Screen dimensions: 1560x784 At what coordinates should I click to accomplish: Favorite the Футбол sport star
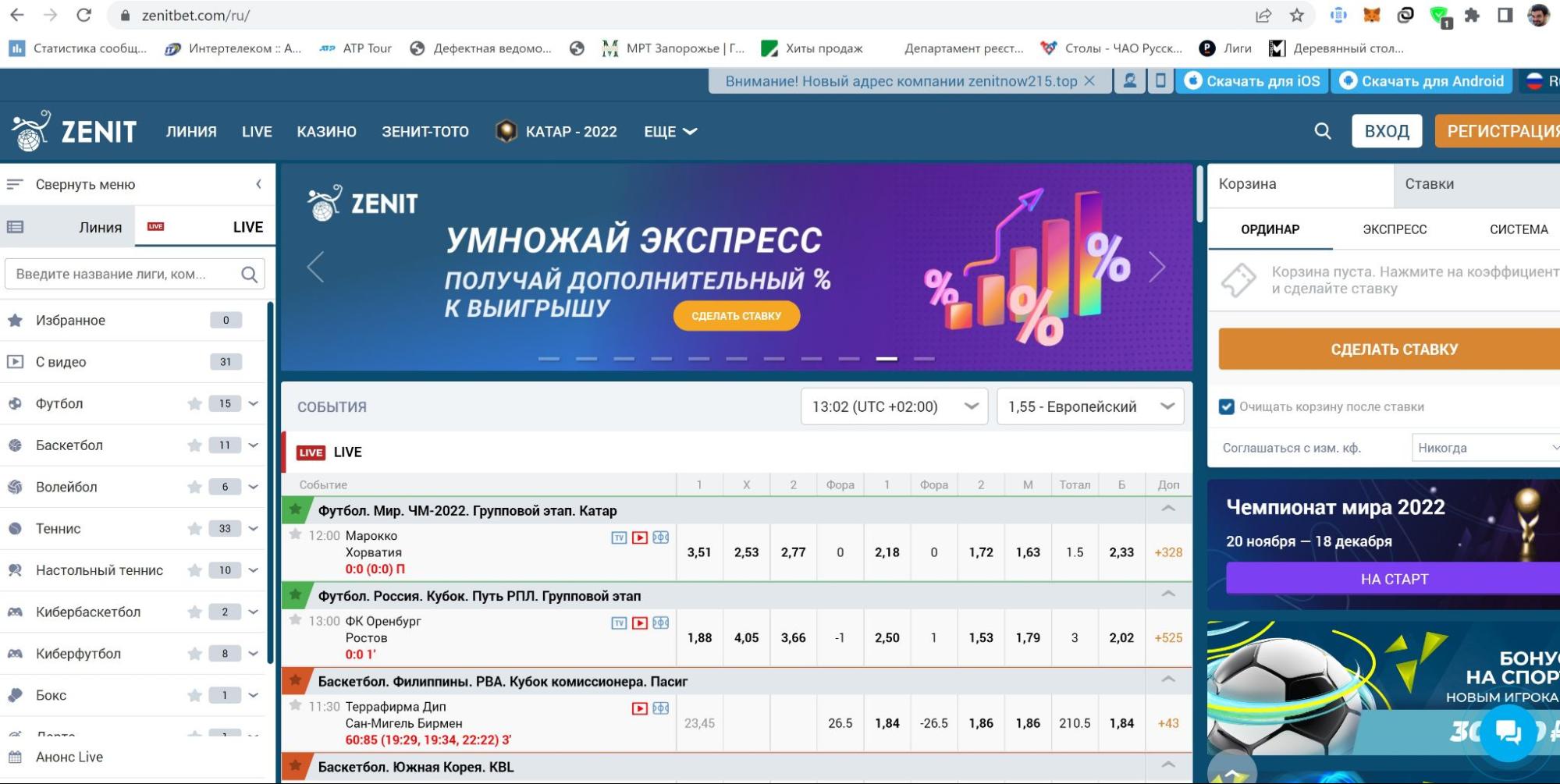pos(194,403)
